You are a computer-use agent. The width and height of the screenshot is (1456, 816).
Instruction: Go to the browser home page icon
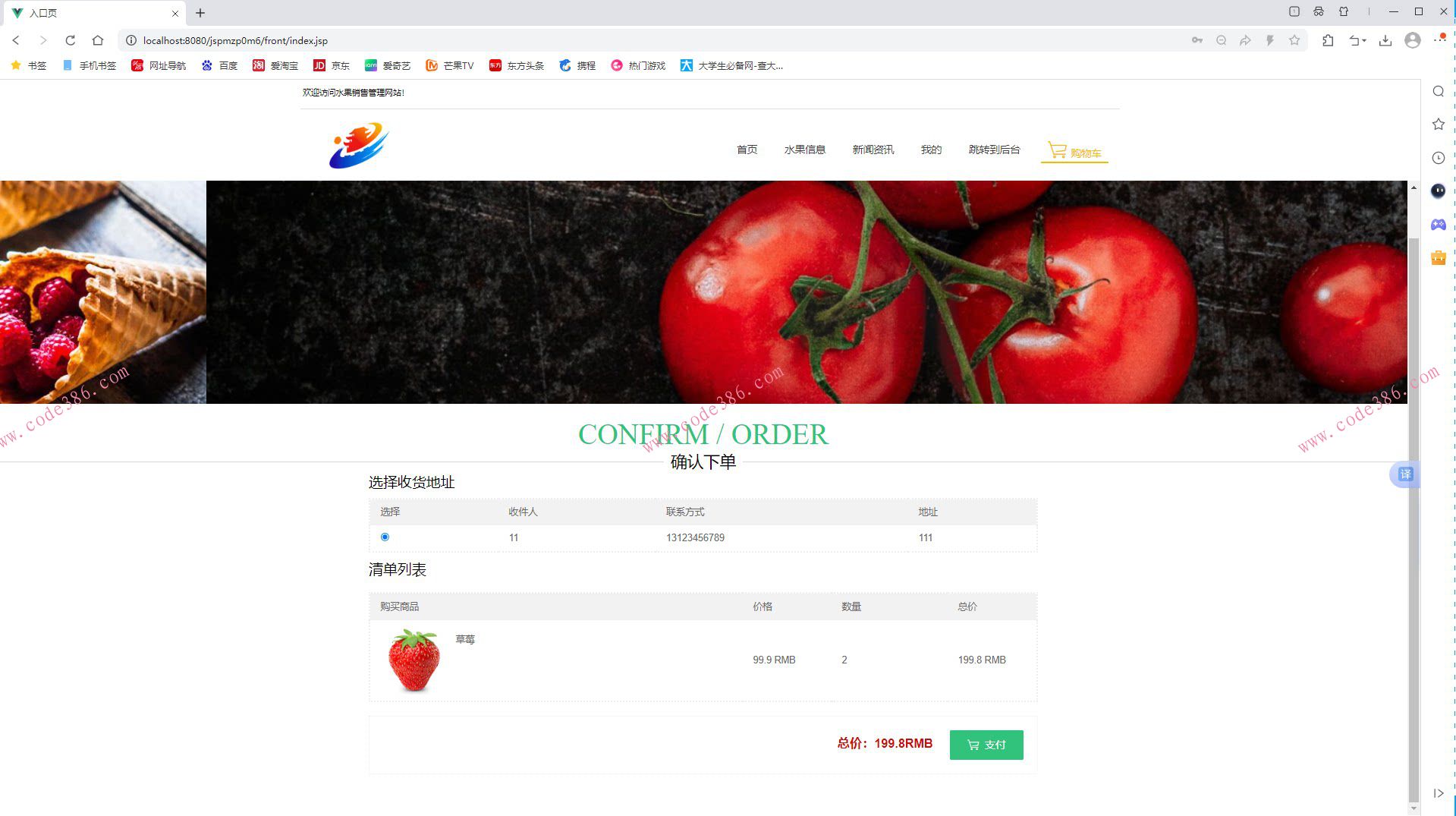(x=98, y=40)
